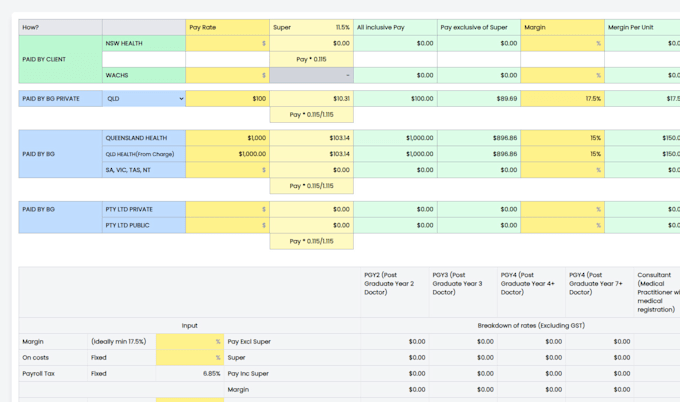Click PTY LTD PUBLIC margin field
Screen dimensions: 680x402
tap(562, 225)
